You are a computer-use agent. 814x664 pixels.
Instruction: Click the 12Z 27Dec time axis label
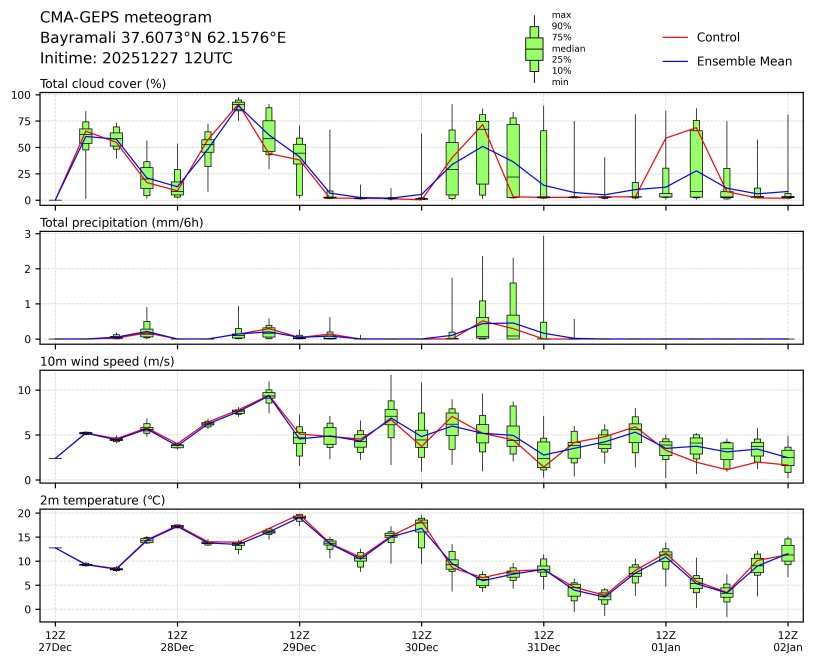click(55, 641)
